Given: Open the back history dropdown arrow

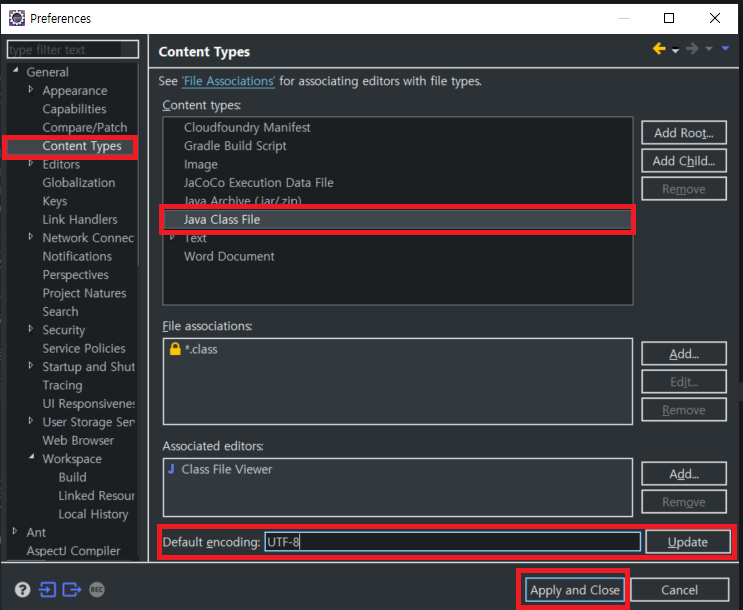Looking at the screenshot, I should tap(675, 50).
